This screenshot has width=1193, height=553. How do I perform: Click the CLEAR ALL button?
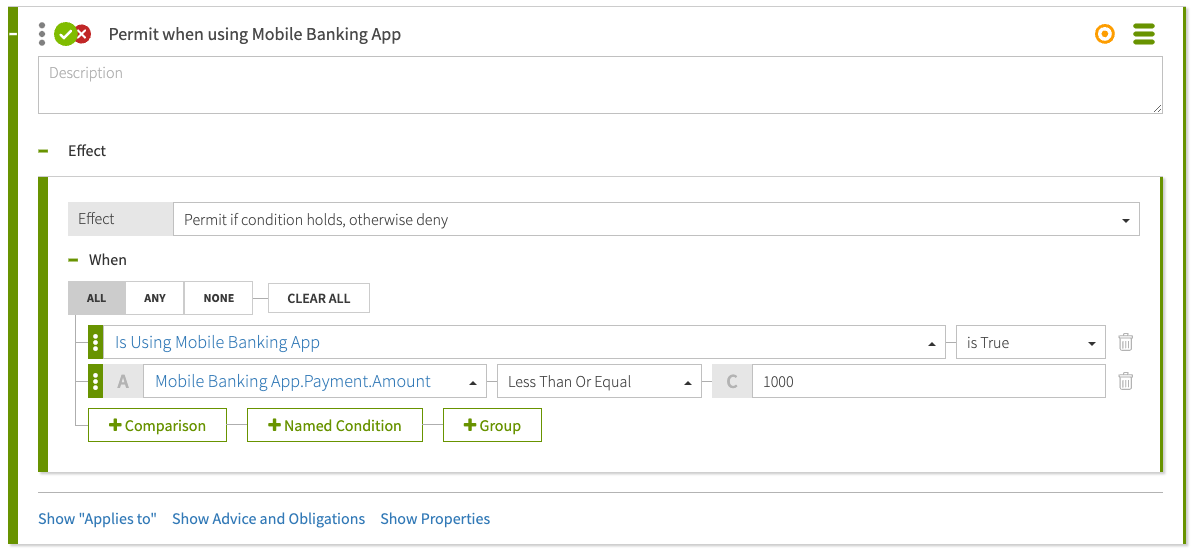[x=319, y=298]
